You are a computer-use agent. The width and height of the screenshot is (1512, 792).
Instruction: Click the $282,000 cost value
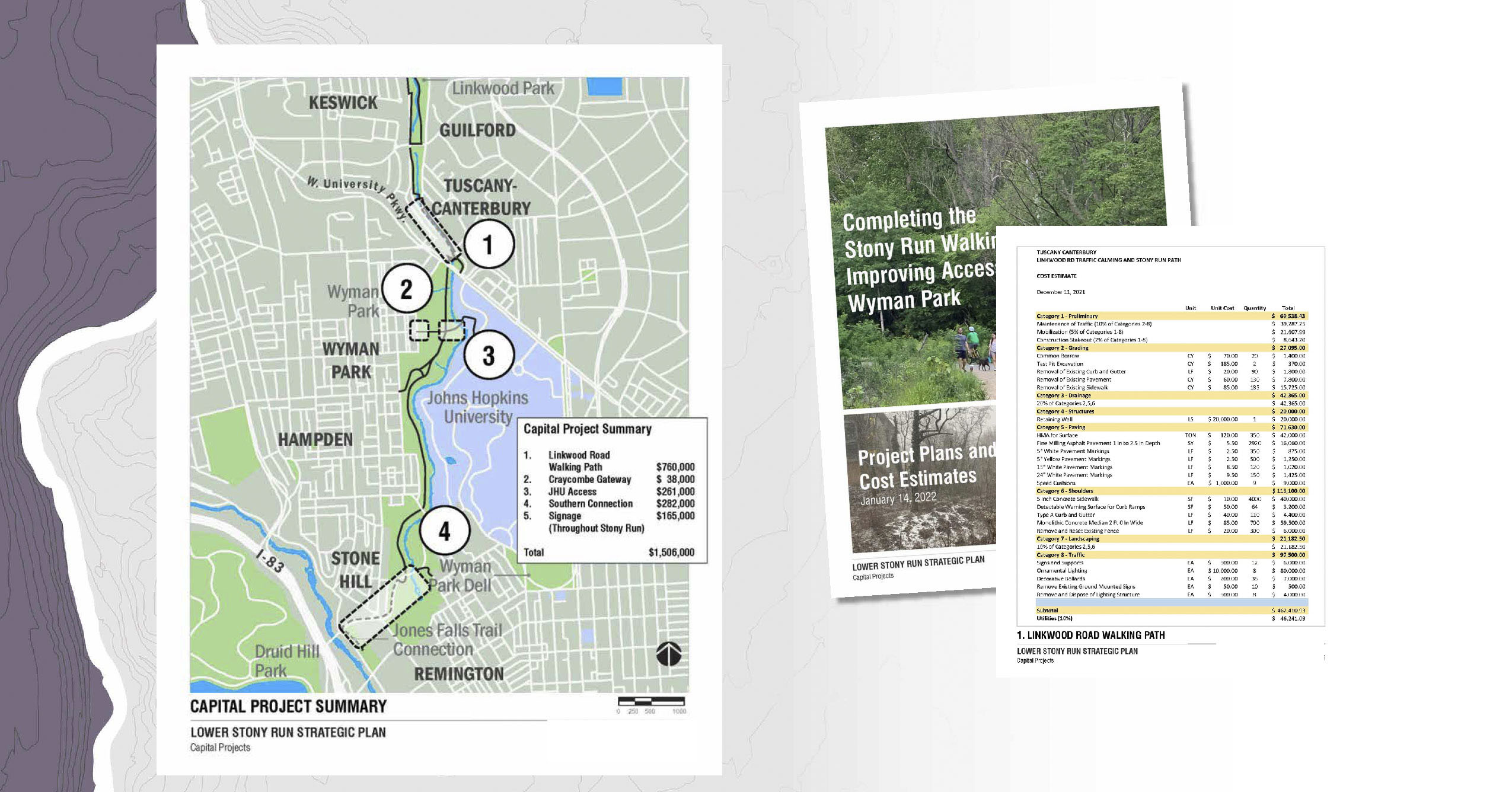[x=675, y=503]
